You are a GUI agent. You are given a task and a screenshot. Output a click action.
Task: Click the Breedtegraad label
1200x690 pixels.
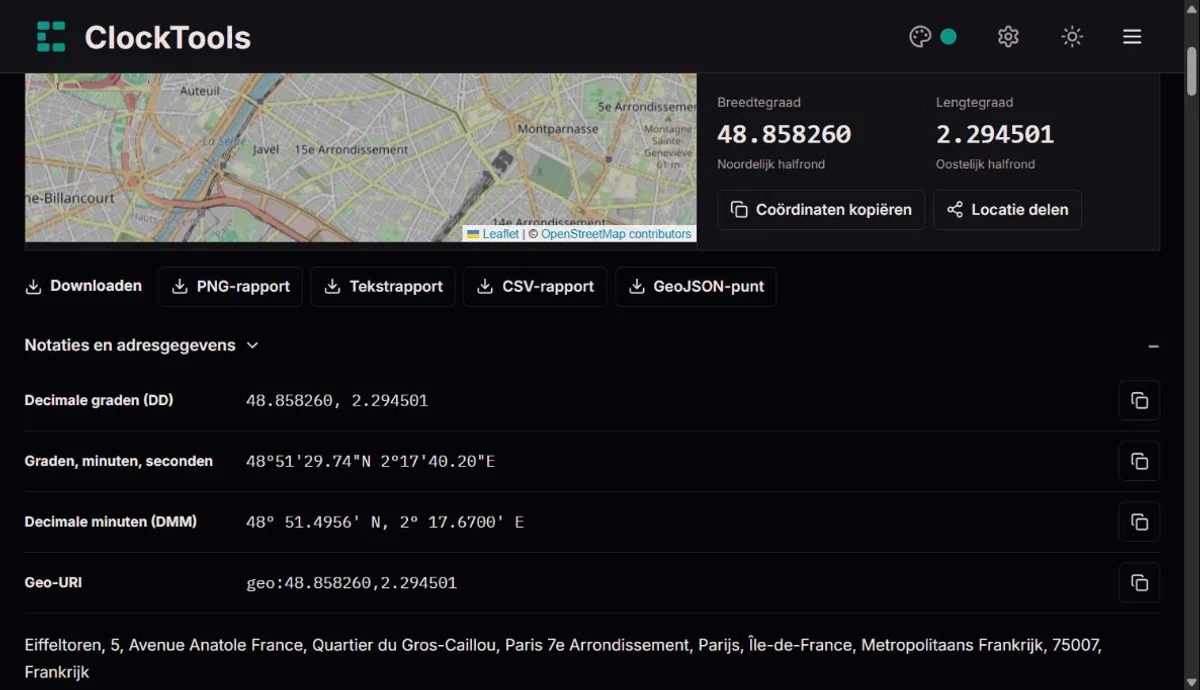tap(759, 102)
